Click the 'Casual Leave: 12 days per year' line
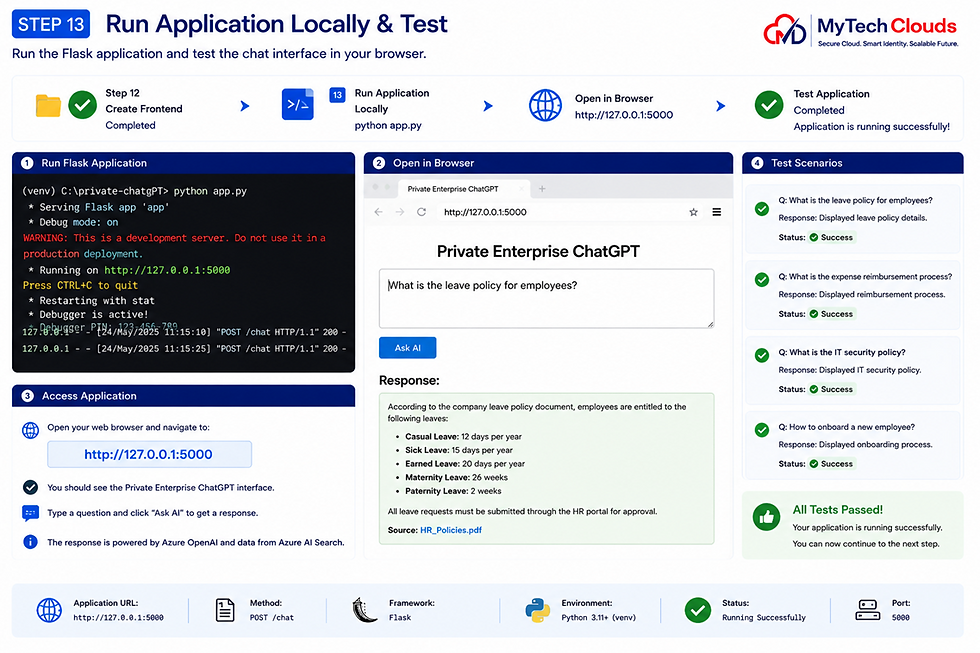The height and width of the screenshot is (653, 980). point(463,436)
